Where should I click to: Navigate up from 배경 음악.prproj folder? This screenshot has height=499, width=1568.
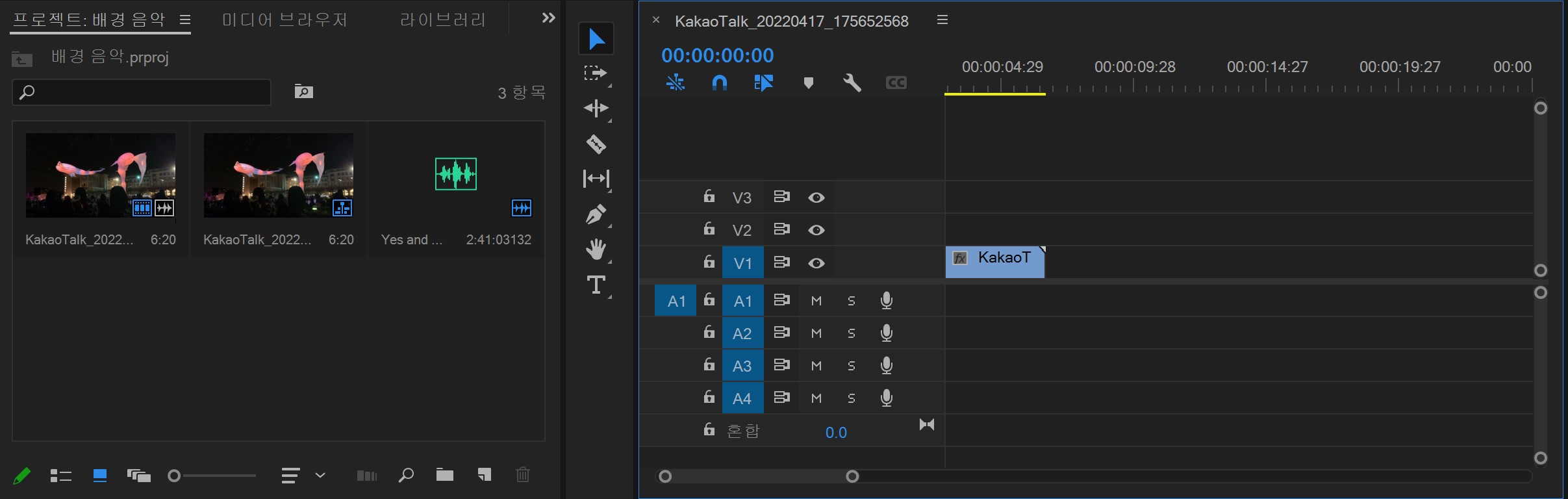[x=21, y=59]
